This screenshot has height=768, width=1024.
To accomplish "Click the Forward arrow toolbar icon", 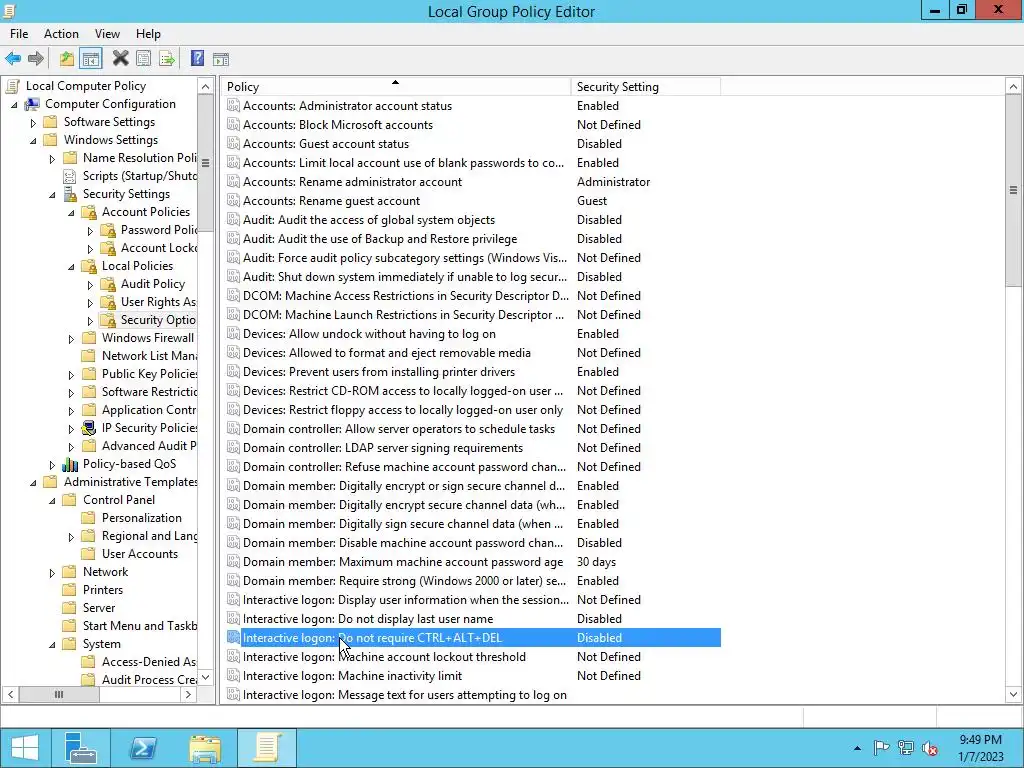I will coord(36,59).
